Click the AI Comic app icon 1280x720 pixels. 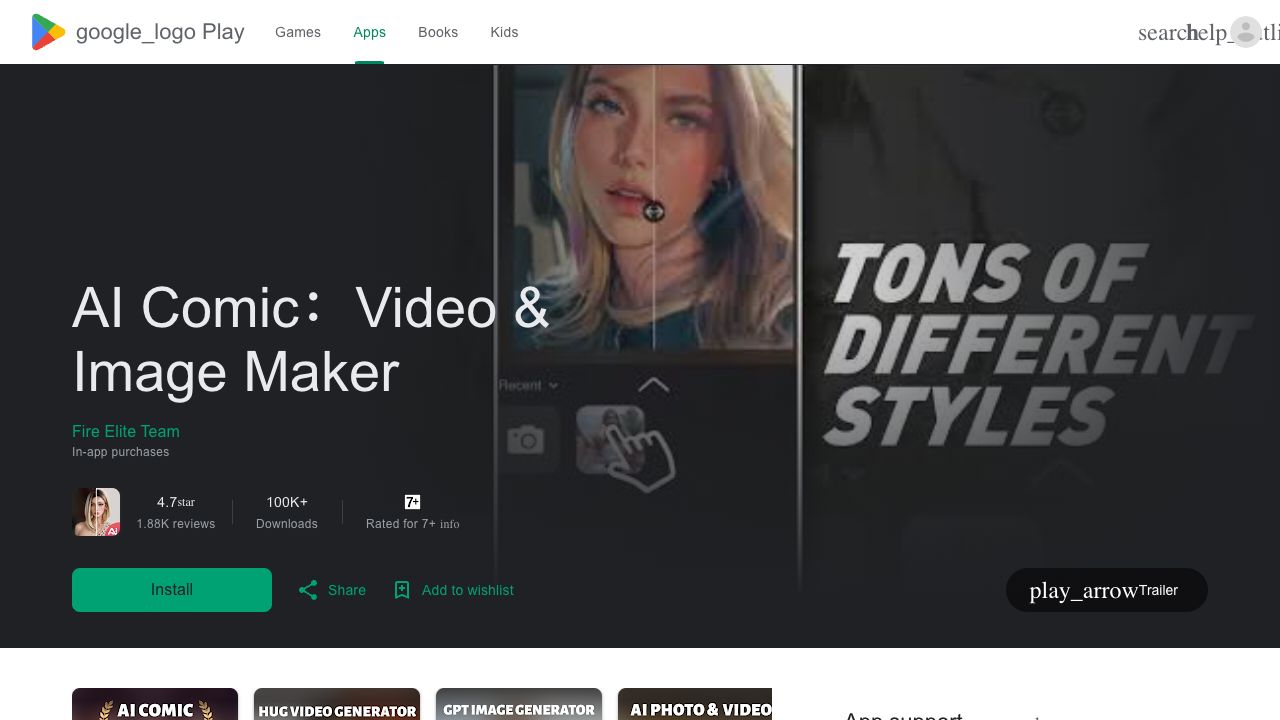(97, 512)
